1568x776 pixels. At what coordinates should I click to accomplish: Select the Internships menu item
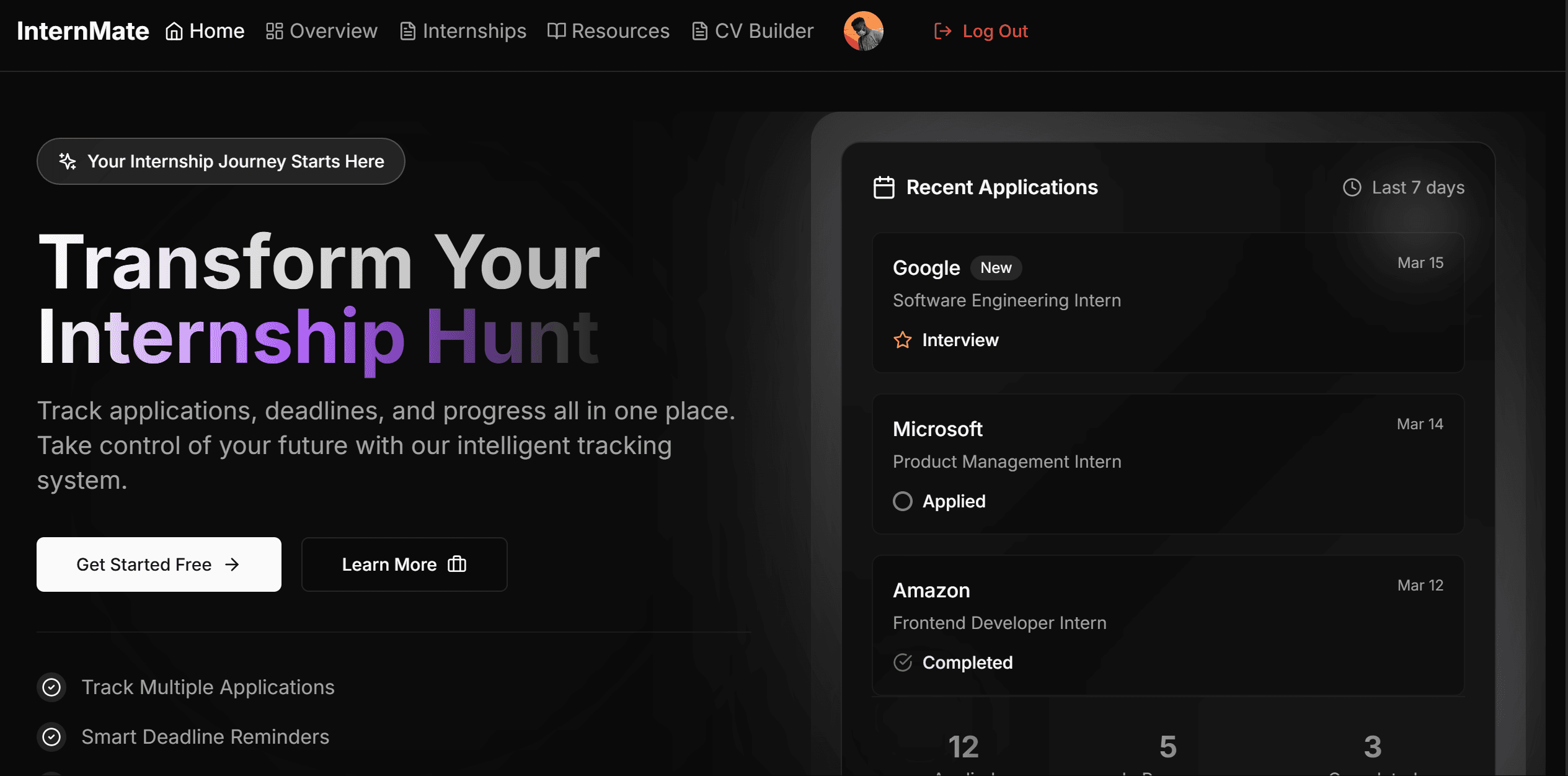coord(474,30)
